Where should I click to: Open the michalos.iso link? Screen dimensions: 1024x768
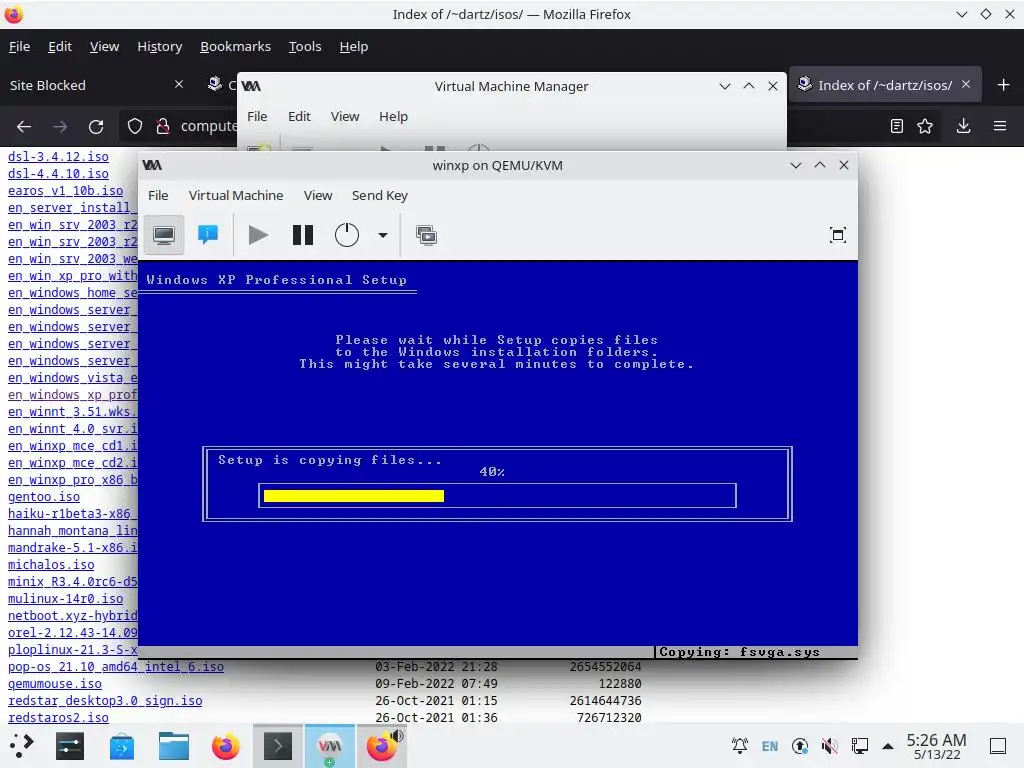coord(51,565)
